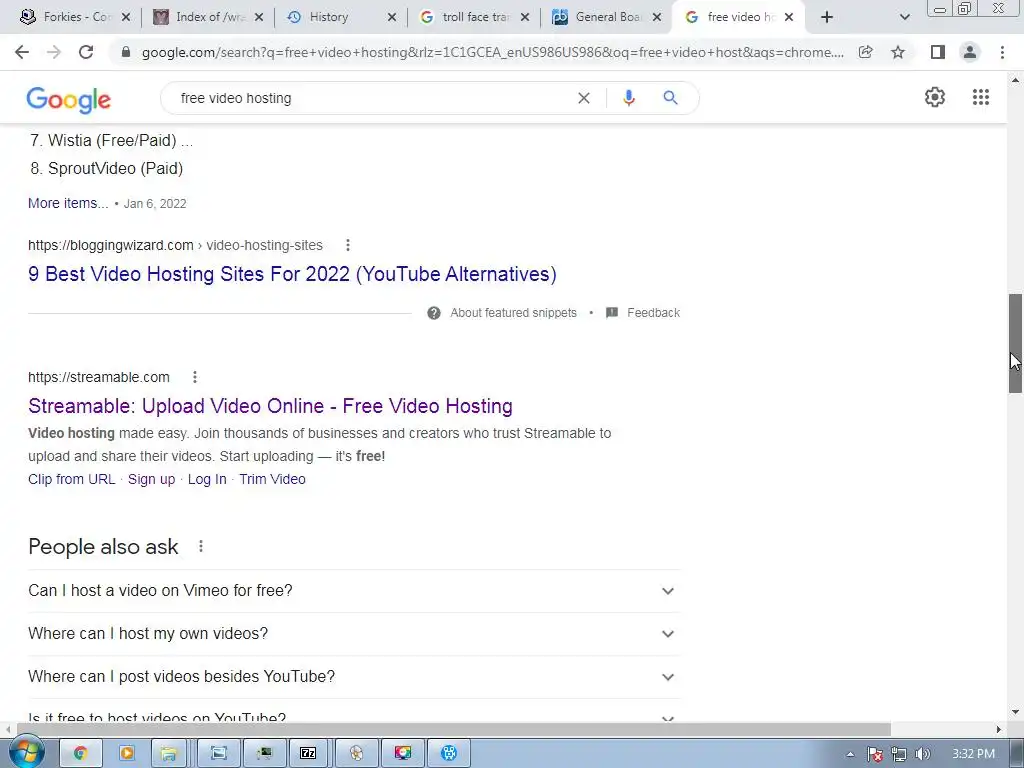1024x768 pixels.
Task: Open the Streamable Log In sitelink
Action: tap(207, 479)
